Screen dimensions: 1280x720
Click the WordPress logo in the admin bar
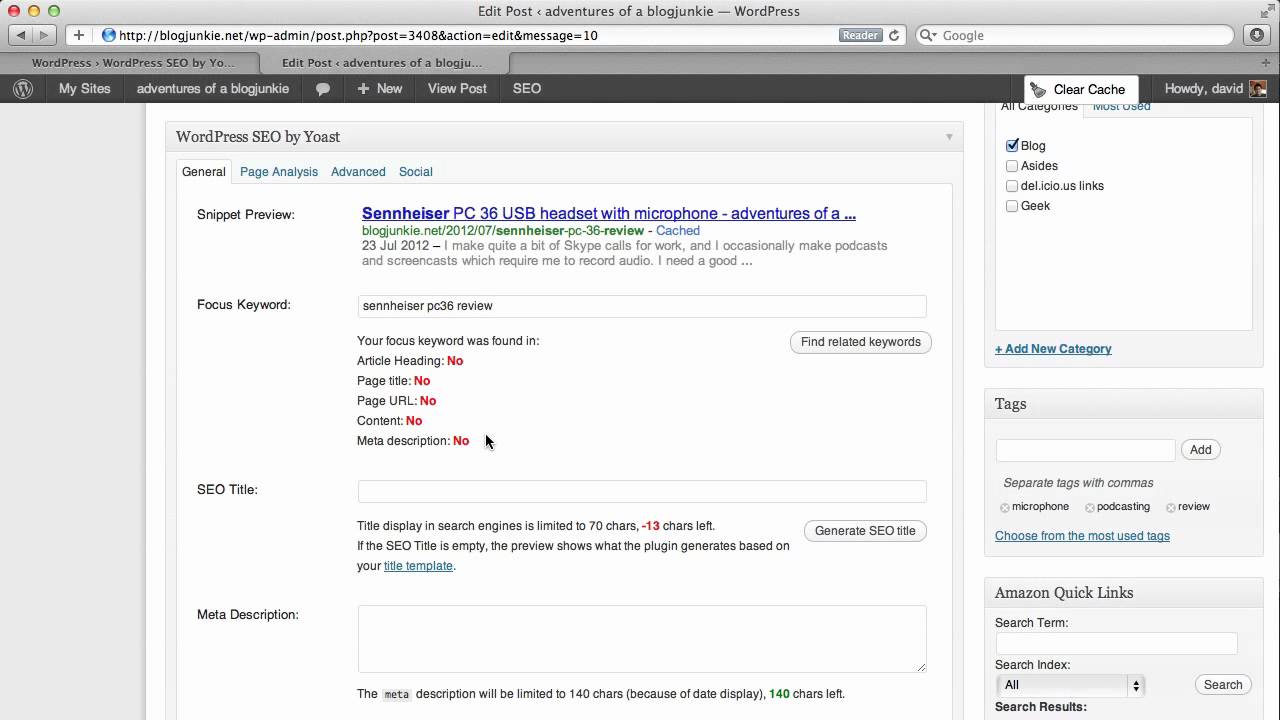[x=22, y=88]
